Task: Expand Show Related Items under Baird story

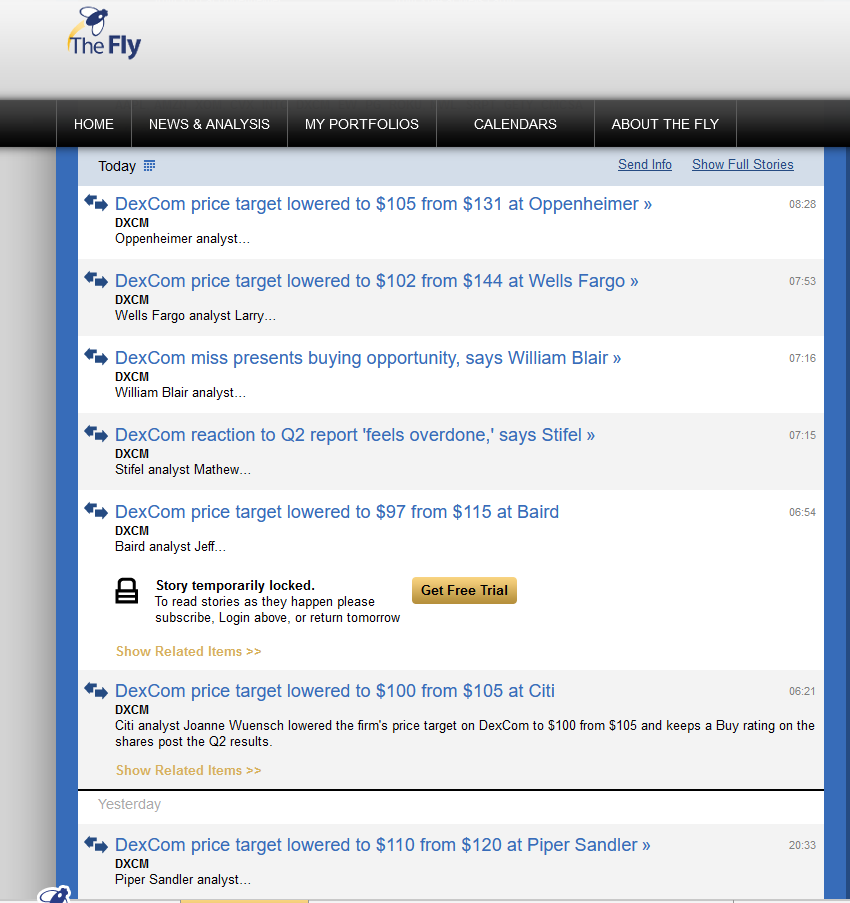Action: pyautogui.click(x=188, y=651)
